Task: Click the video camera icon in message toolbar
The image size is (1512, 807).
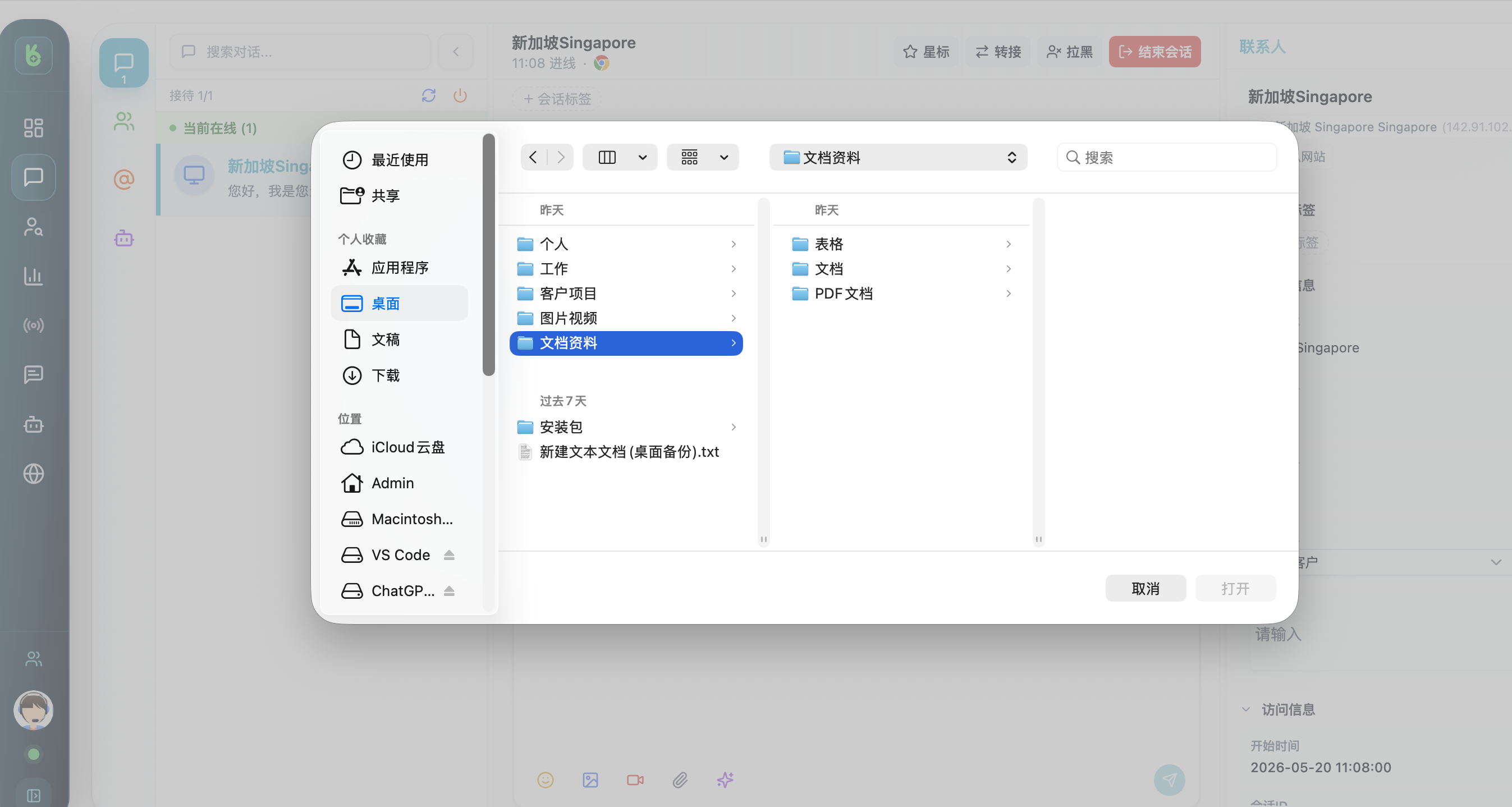Action: [635, 780]
